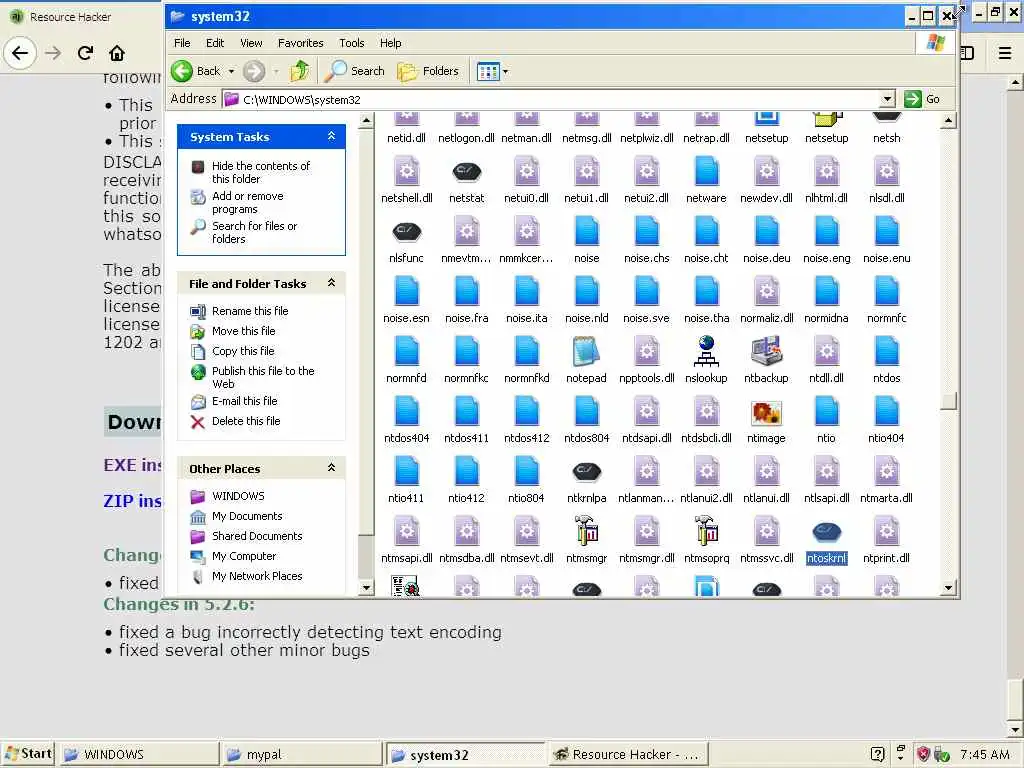The width and height of the screenshot is (1024, 768).
Task: Go to Shared Documents in Other Places
Action: click(x=257, y=536)
